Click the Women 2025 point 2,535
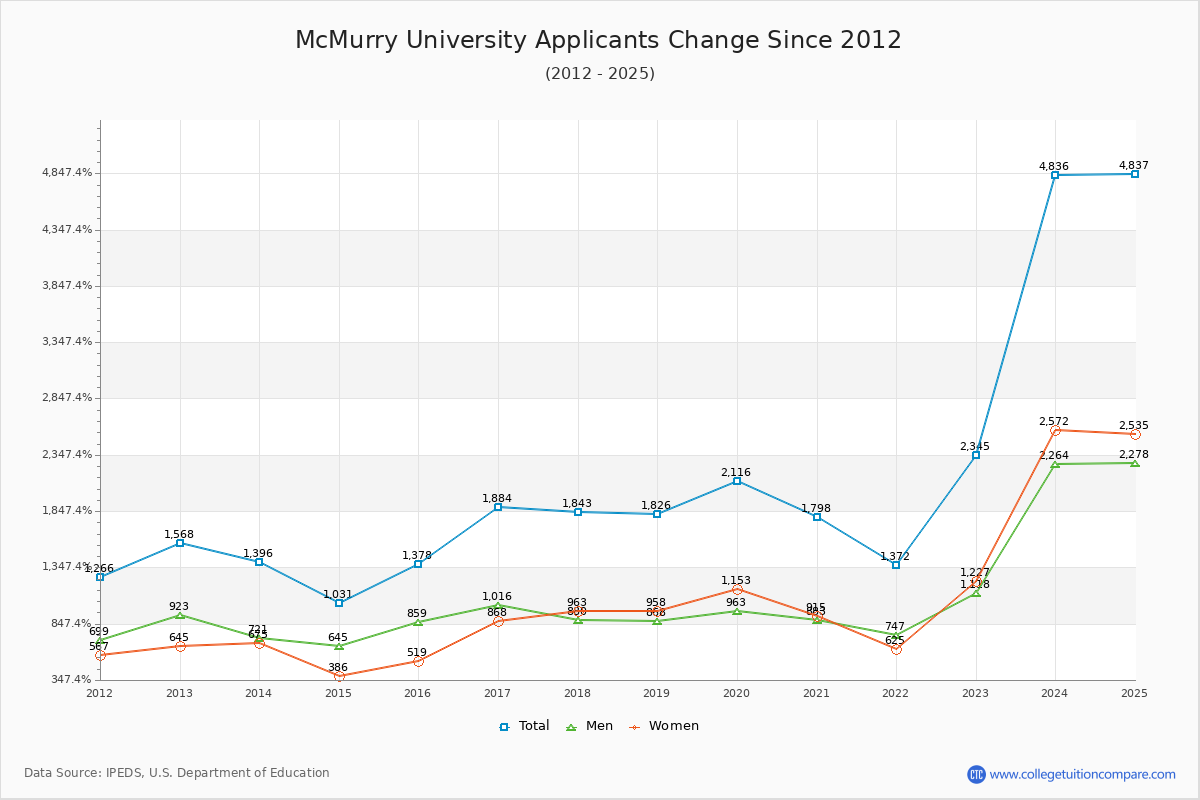1200x800 pixels. point(1135,434)
